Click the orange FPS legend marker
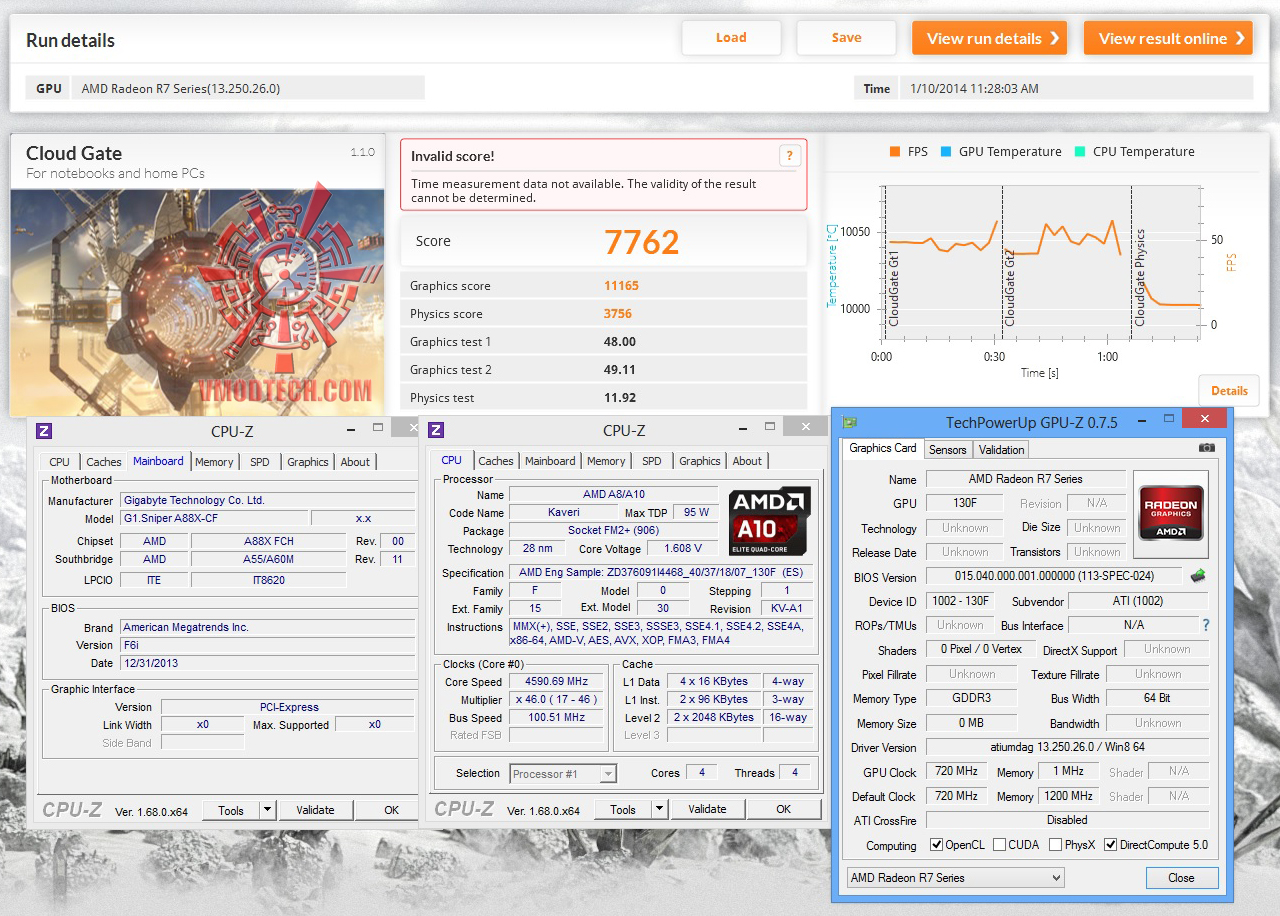This screenshot has width=1280, height=916. [x=894, y=152]
